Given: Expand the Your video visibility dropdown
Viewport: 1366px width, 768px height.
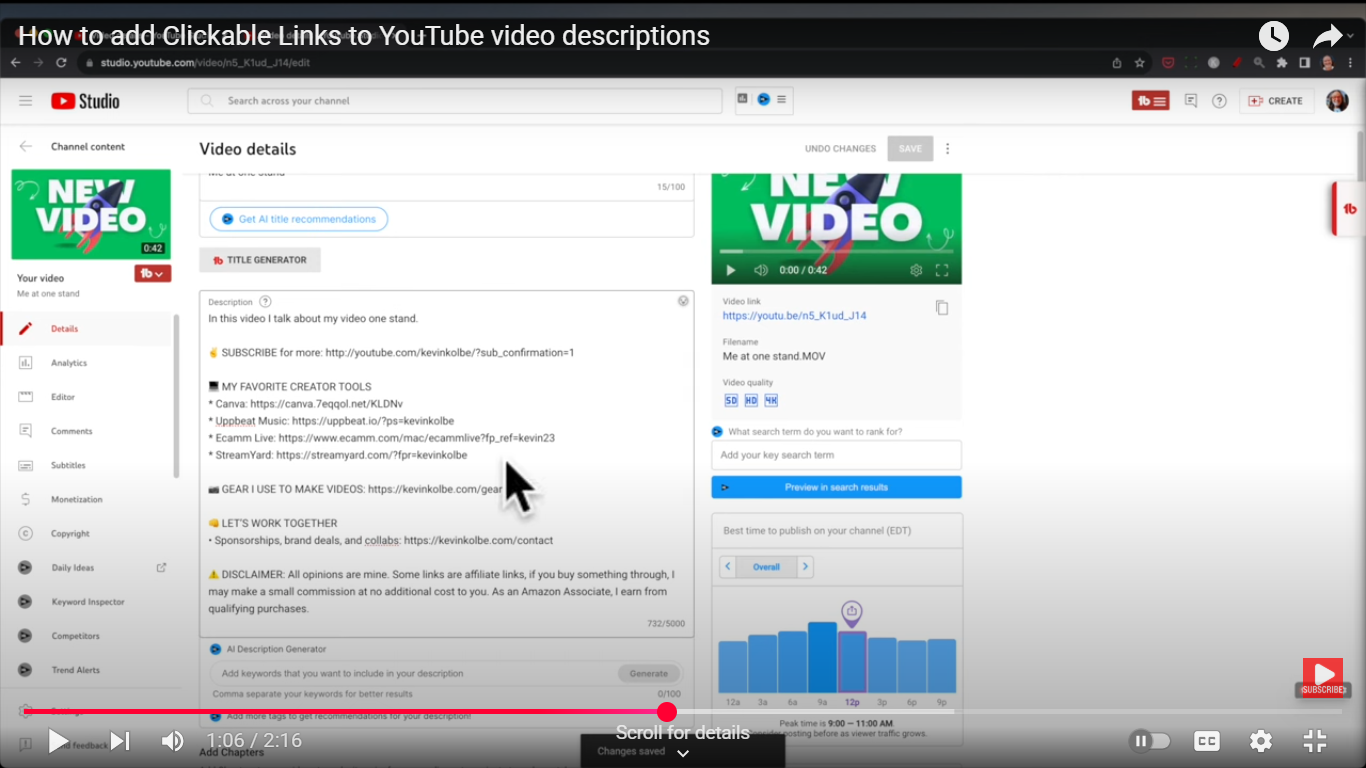Looking at the screenshot, I should [x=152, y=272].
